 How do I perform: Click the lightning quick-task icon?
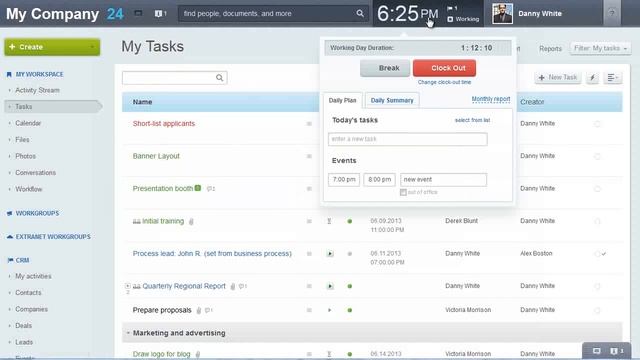[x=592, y=78]
